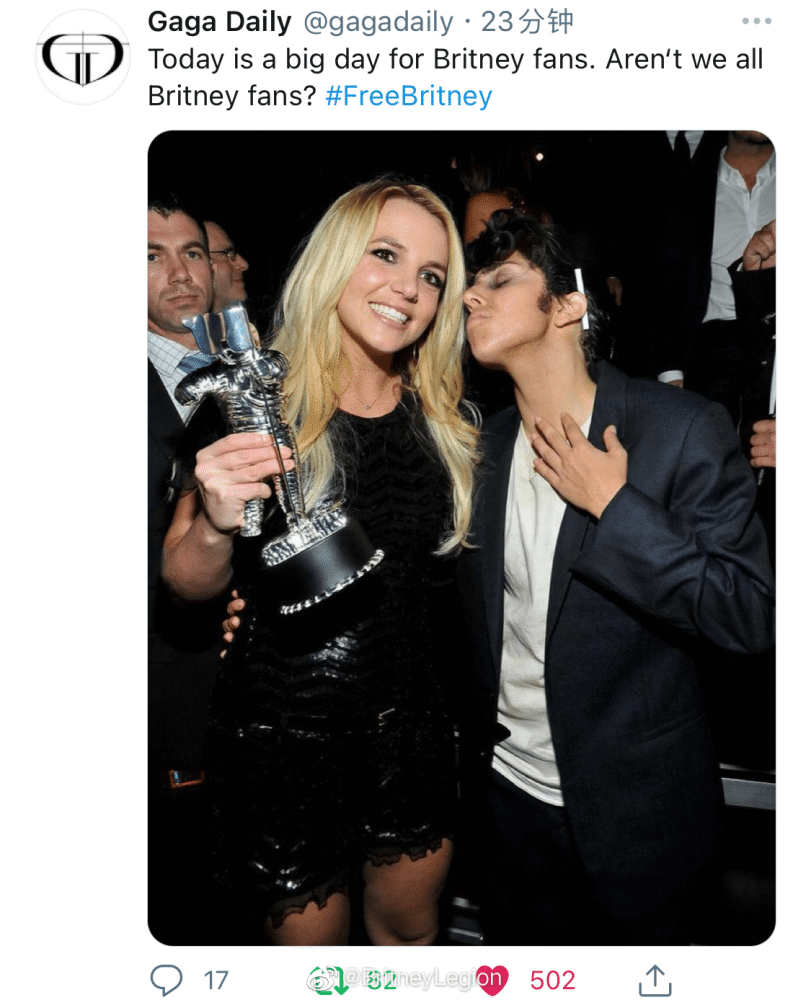Viewport: 811px width, 1000px height.
Task: Click the 17 replies count
Action: (x=216, y=980)
